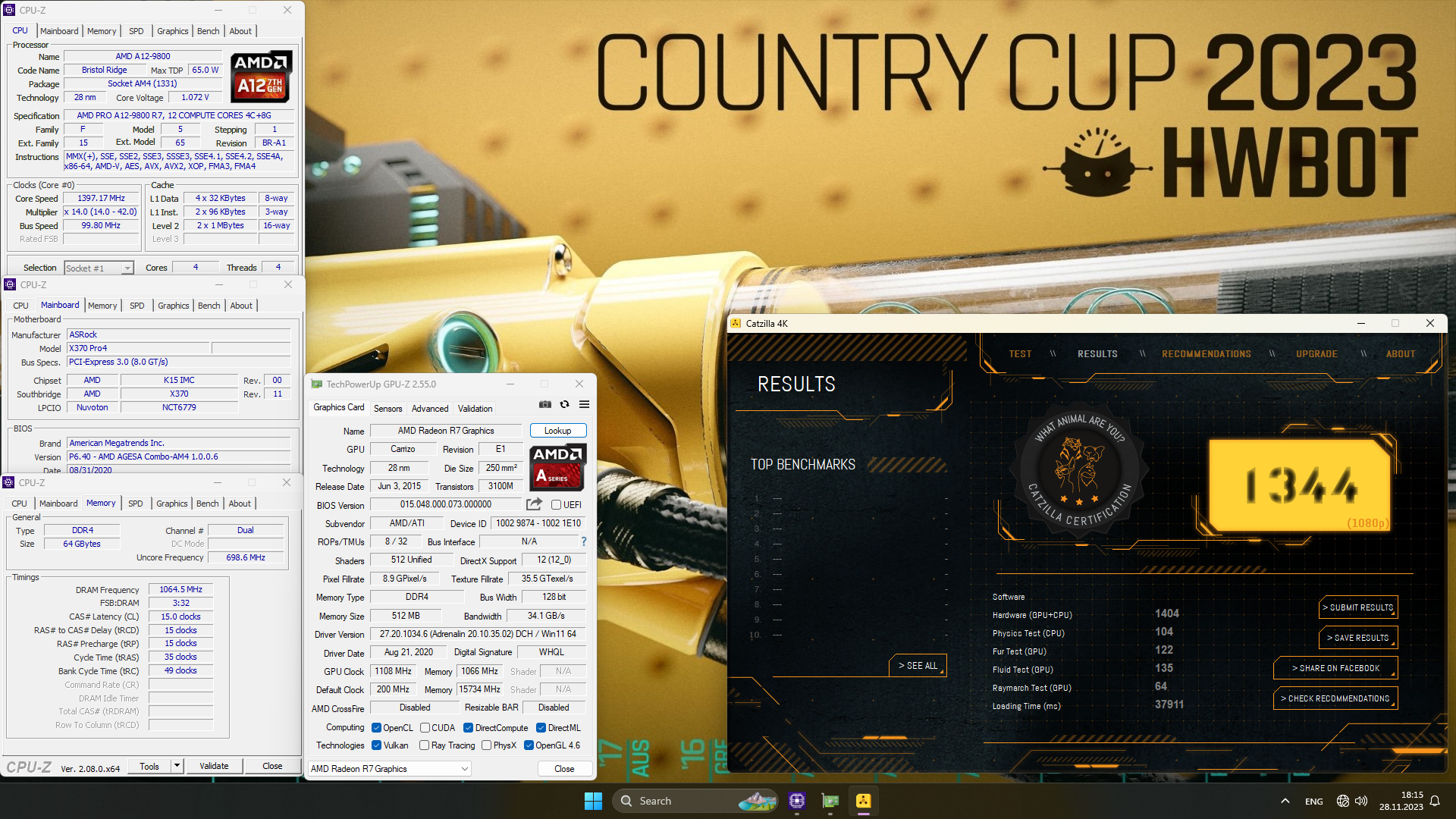Expand the CPU-Z Tools dropdown arrow
The width and height of the screenshot is (1456, 819).
click(177, 766)
